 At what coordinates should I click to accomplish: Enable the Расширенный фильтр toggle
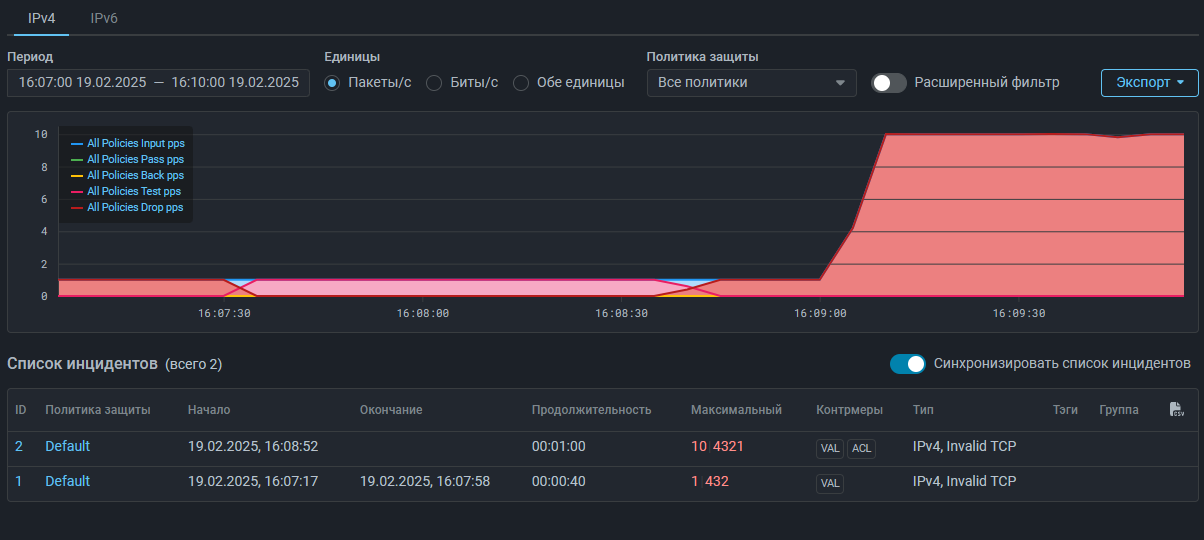[889, 83]
